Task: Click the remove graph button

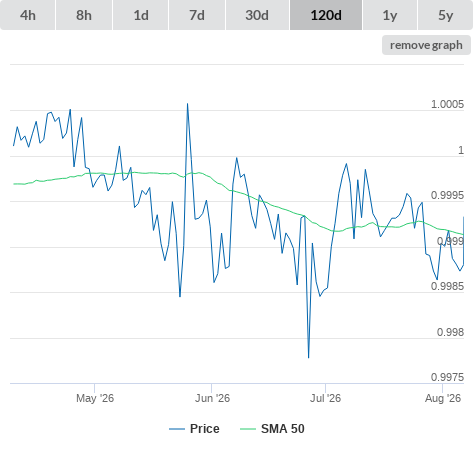Action: [426, 45]
